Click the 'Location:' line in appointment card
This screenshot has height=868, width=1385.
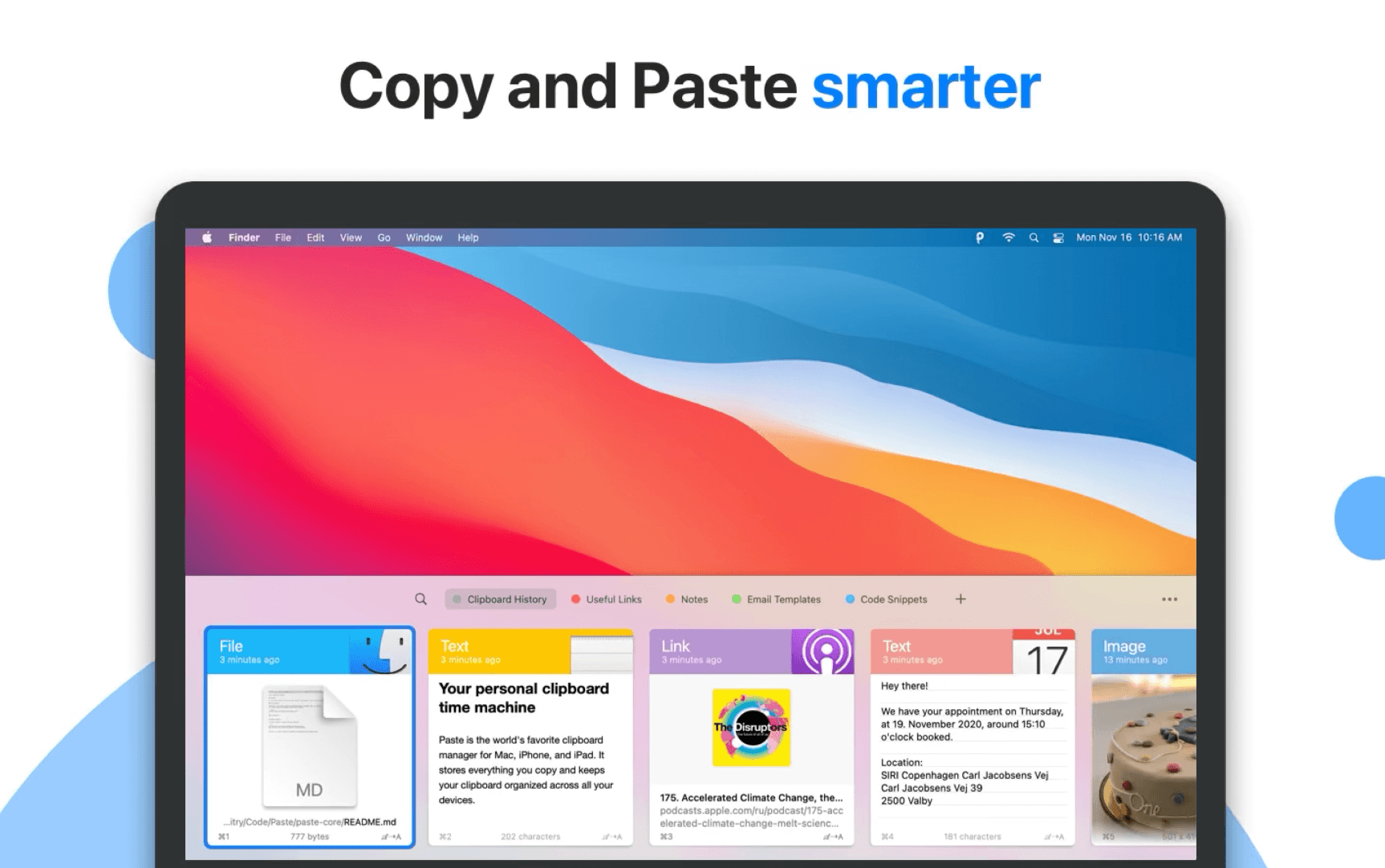point(902,762)
